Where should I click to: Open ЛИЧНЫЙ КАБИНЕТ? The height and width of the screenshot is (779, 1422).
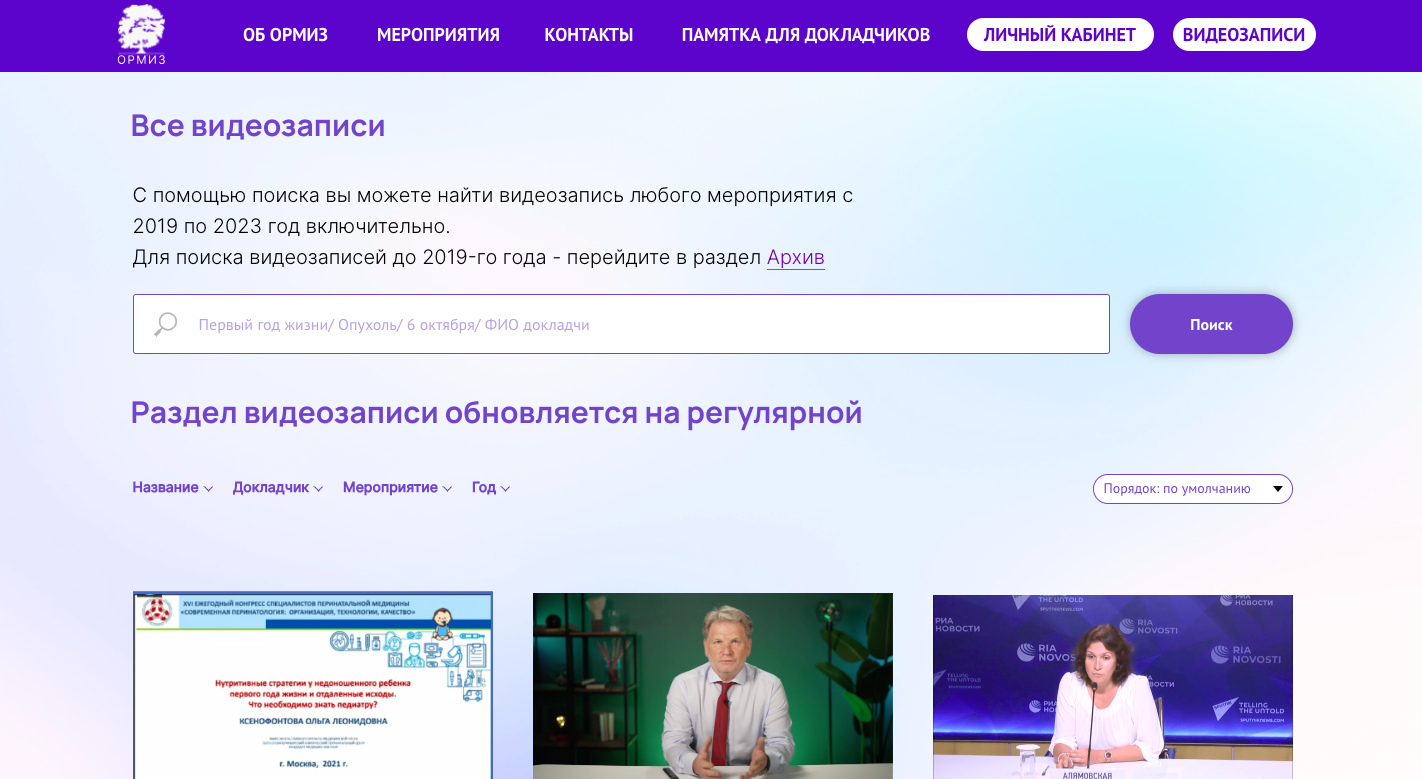[1060, 35]
